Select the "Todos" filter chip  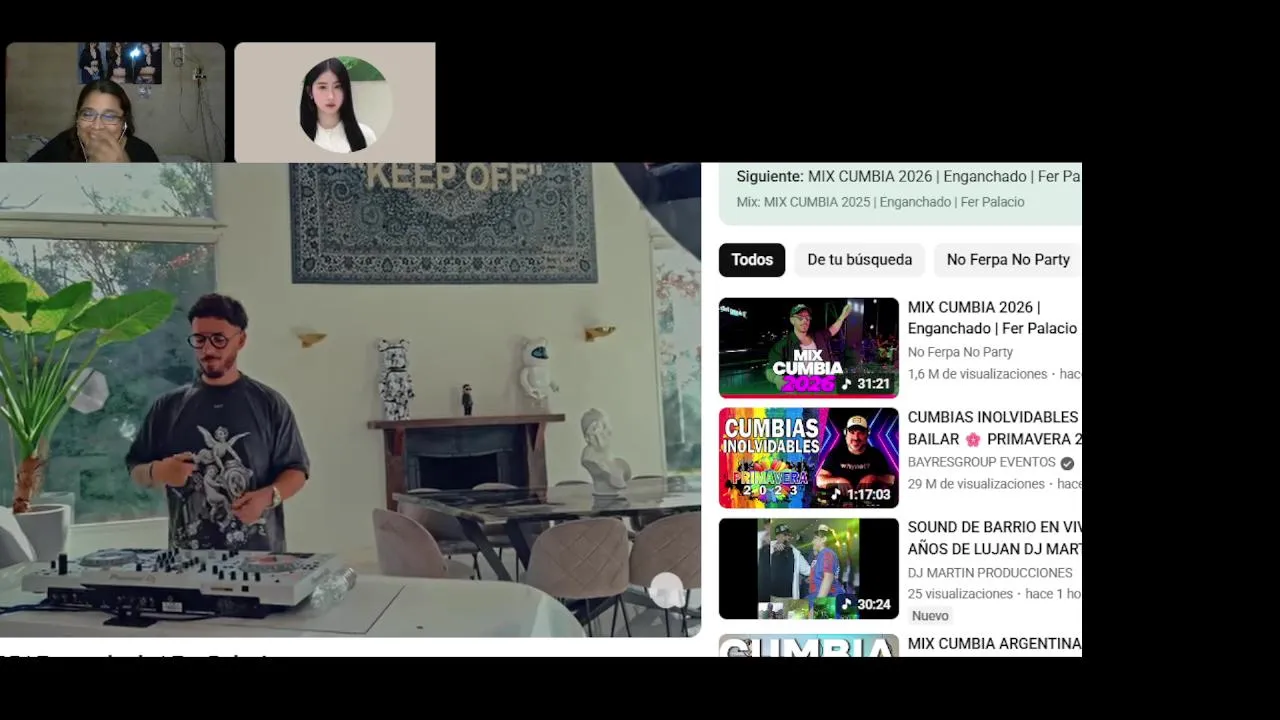tap(752, 260)
